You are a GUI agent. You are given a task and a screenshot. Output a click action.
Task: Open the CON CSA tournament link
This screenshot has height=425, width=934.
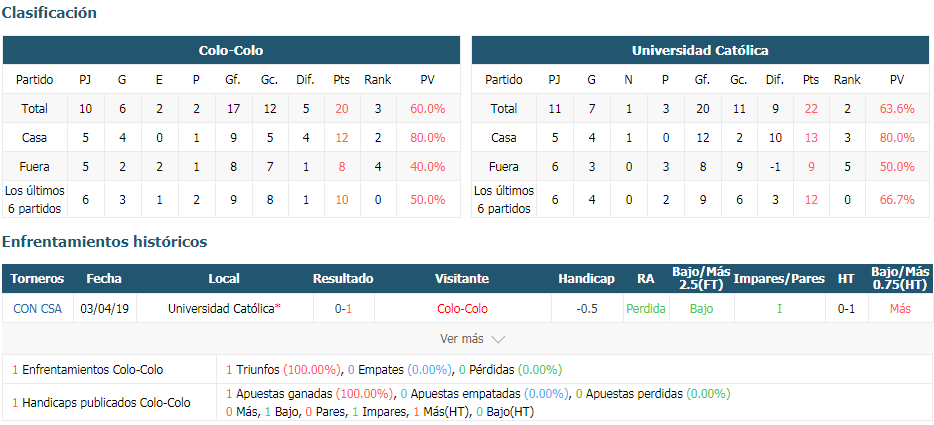(x=37, y=309)
